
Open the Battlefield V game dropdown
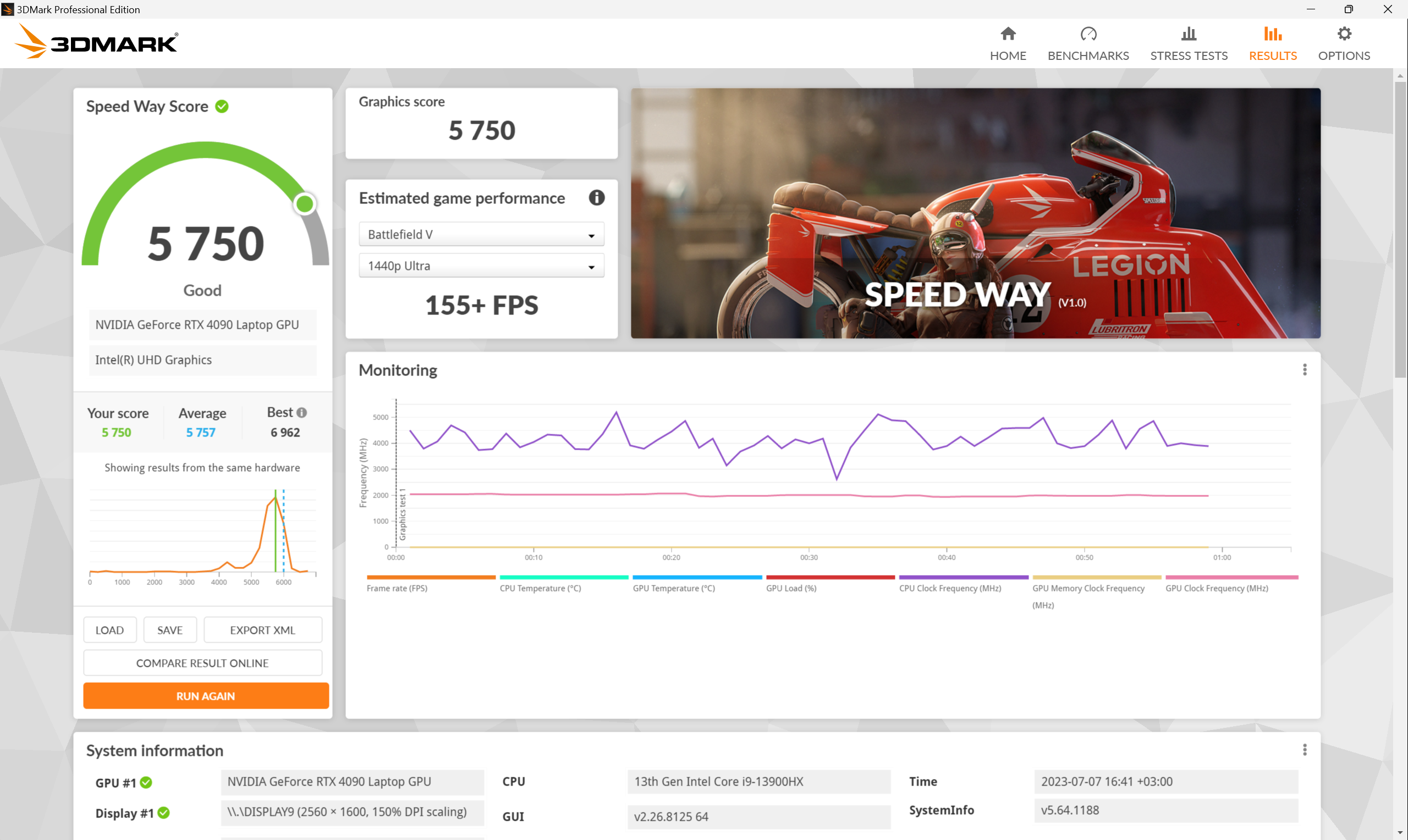click(x=481, y=234)
